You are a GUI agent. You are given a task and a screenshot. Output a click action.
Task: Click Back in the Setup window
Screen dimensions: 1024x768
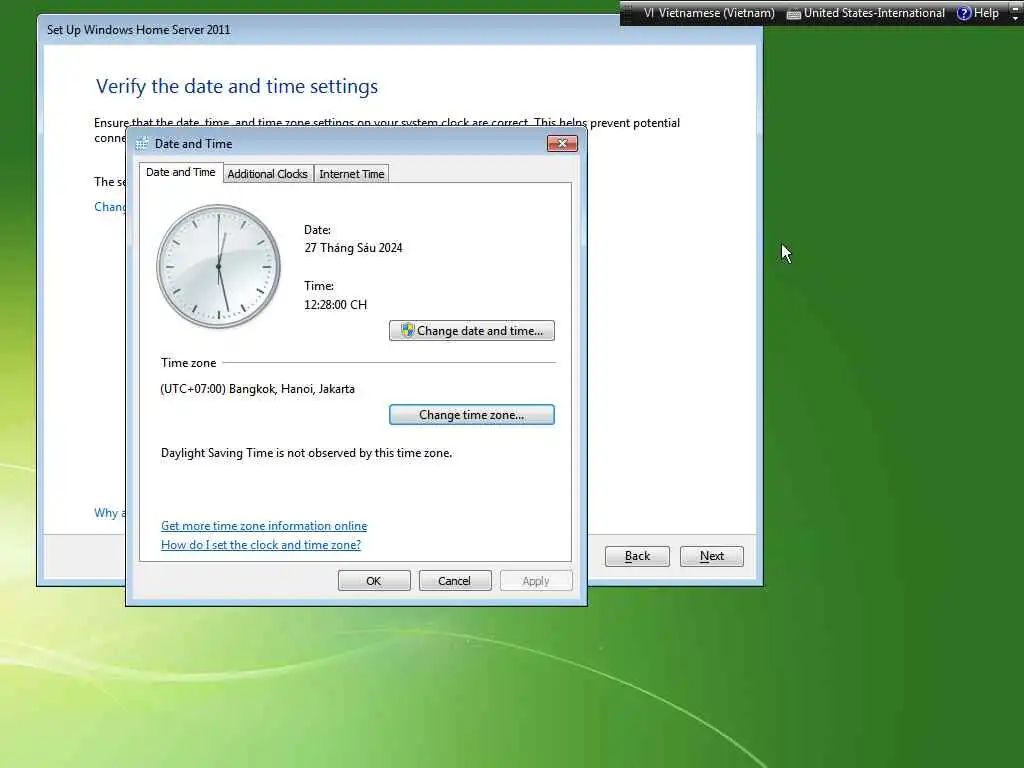point(637,556)
